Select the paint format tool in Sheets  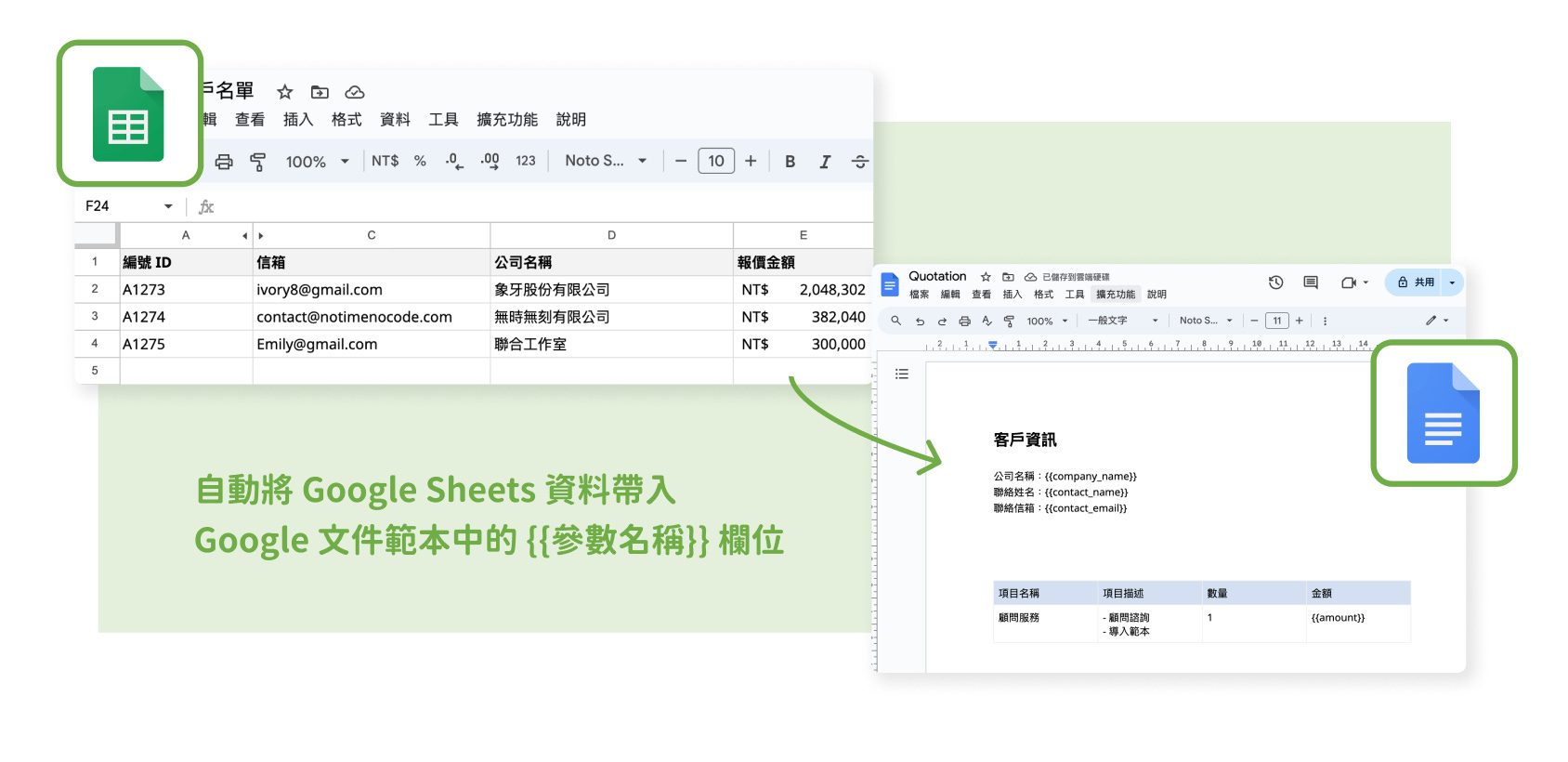click(258, 162)
